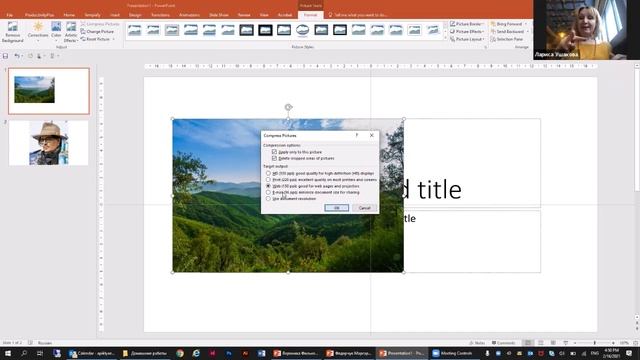Click the Undo icon in Quick Access Toolbar
The width and height of the screenshot is (640, 360).
pyautogui.click(x=16, y=56)
